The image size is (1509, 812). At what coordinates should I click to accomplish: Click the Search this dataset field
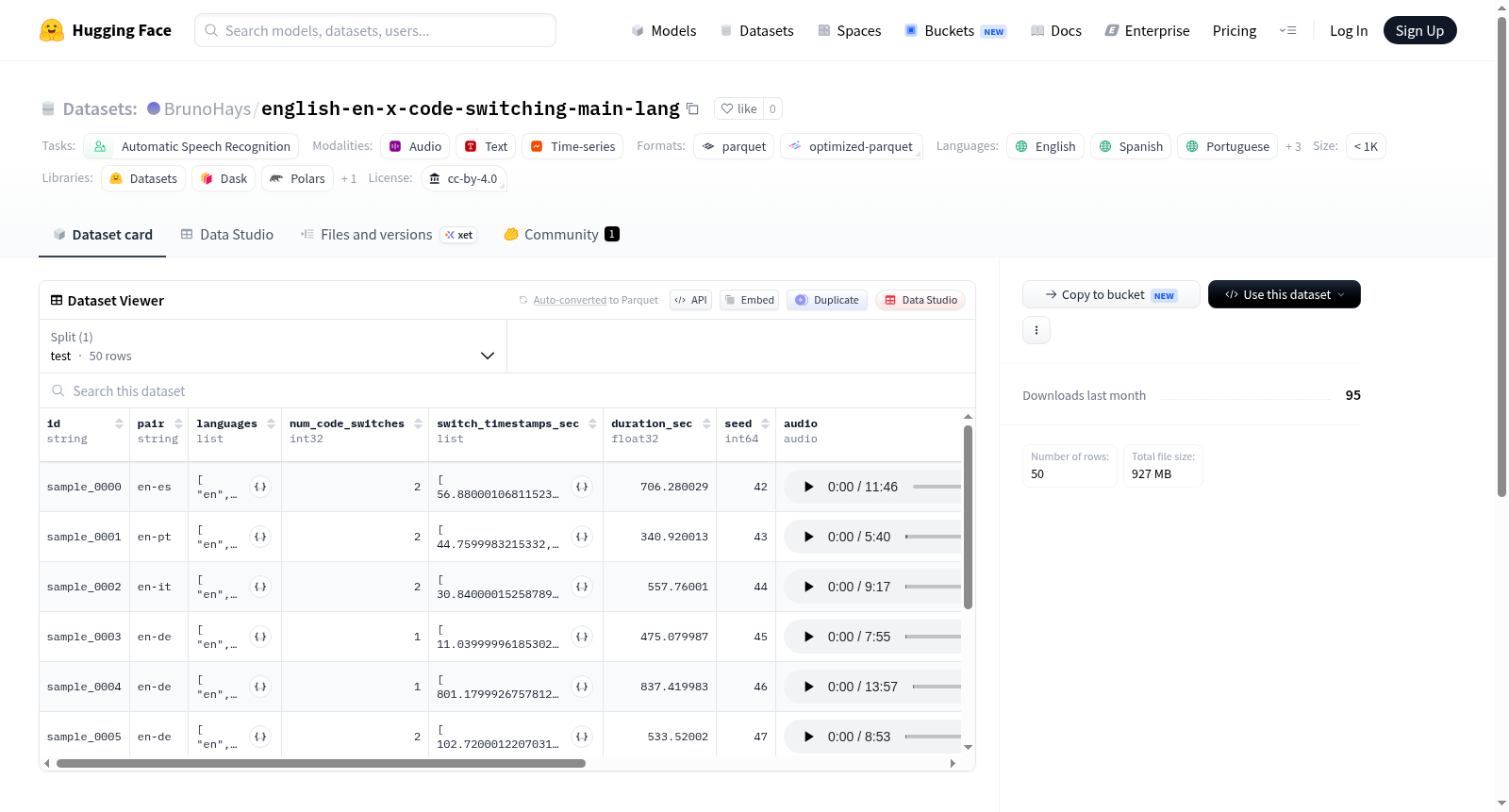pyautogui.click(x=507, y=390)
